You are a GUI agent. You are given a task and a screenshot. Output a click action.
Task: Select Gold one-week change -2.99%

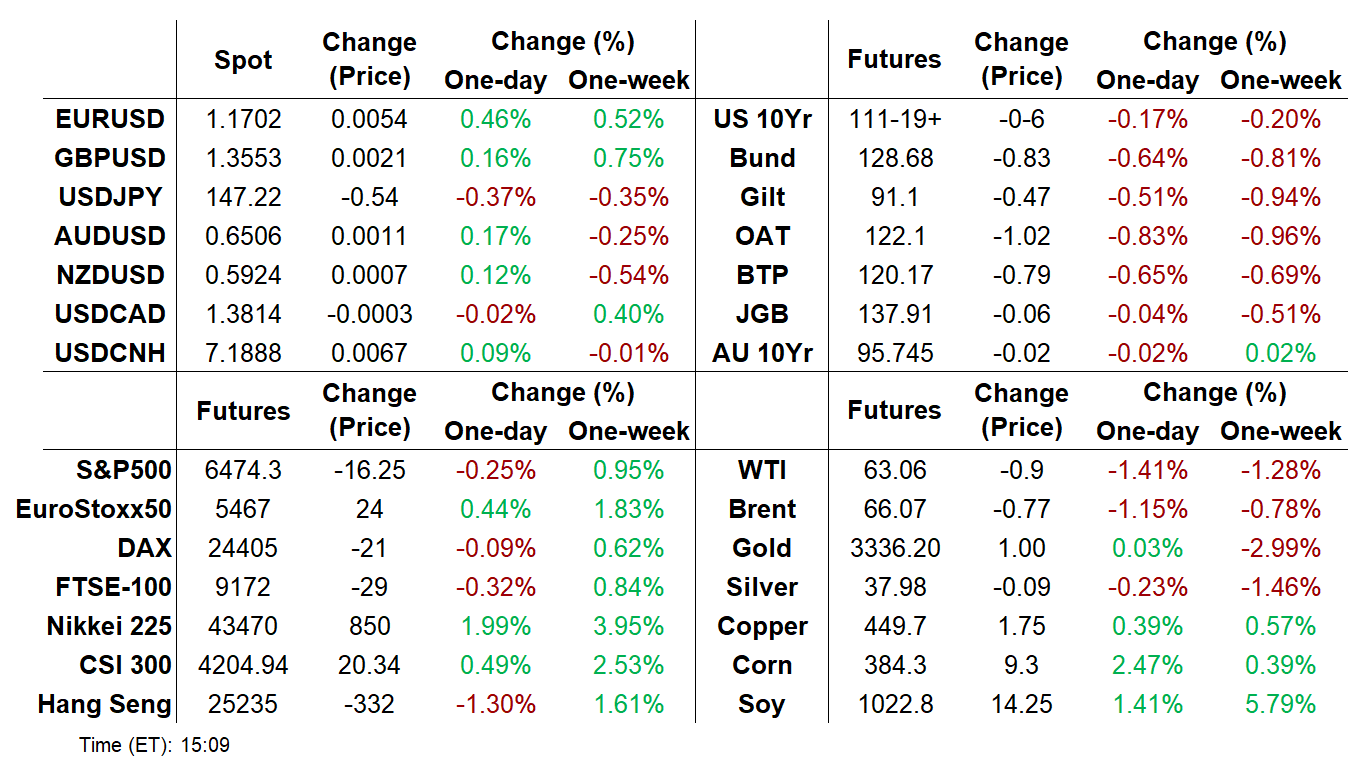[x=1281, y=549]
